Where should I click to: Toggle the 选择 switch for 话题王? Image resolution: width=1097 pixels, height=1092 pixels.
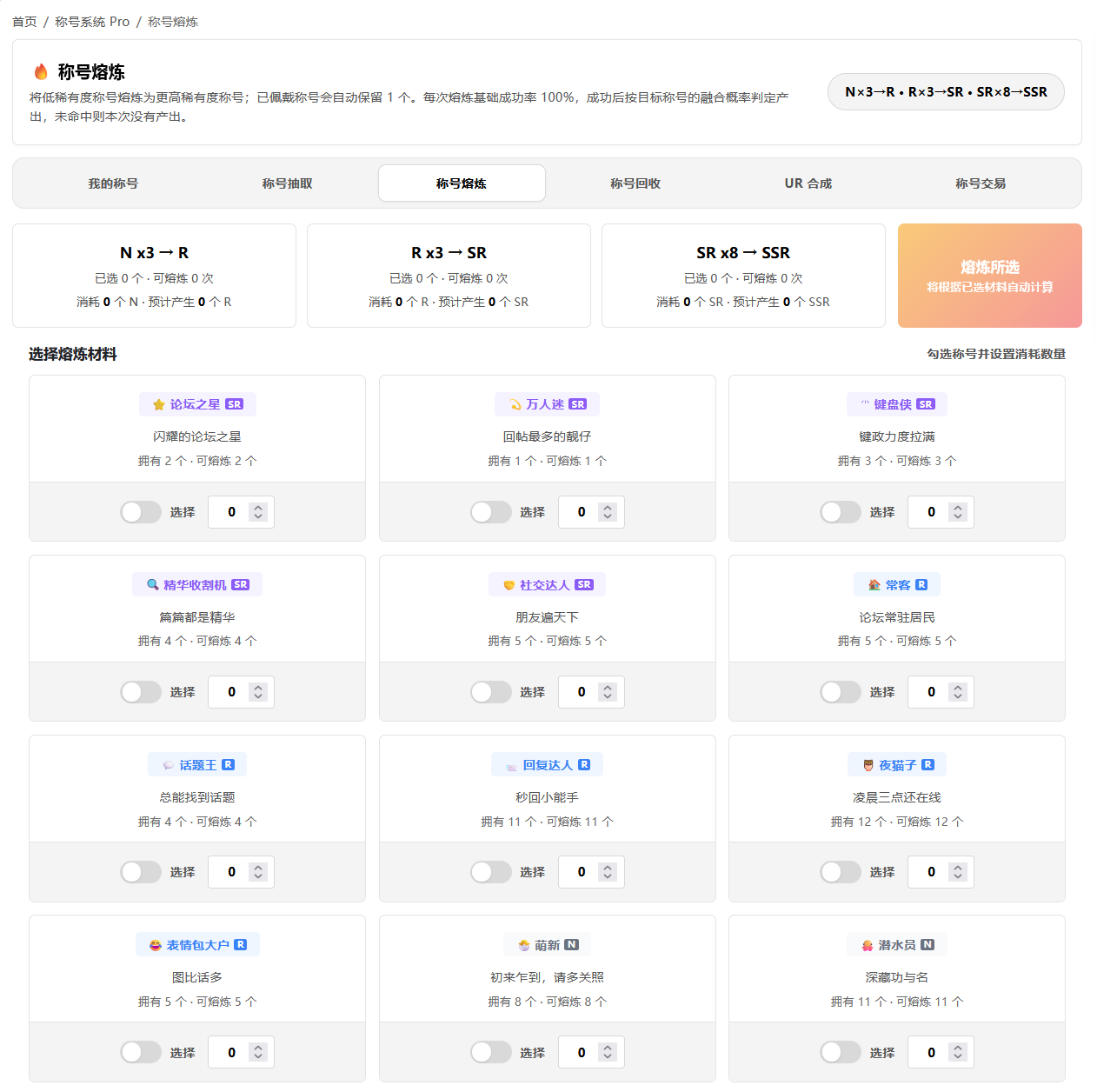click(x=141, y=872)
